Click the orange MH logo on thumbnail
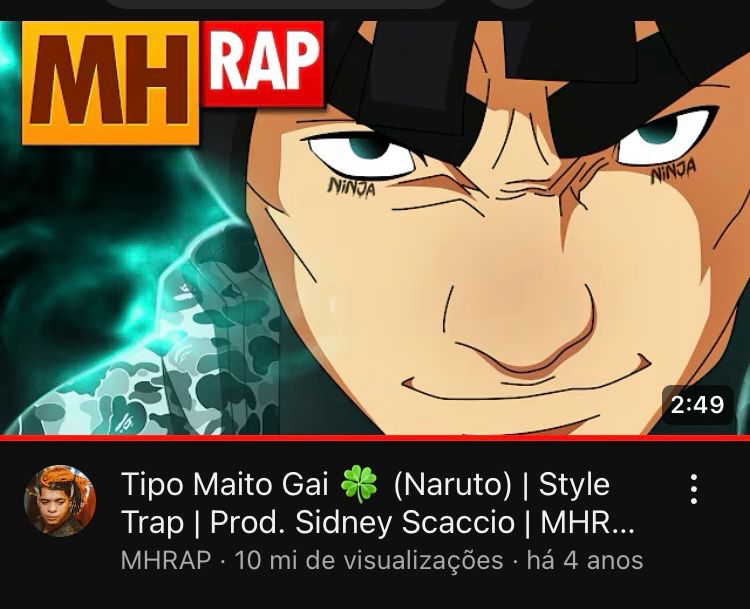Viewport: 750px width, 609px height. (x=110, y=83)
